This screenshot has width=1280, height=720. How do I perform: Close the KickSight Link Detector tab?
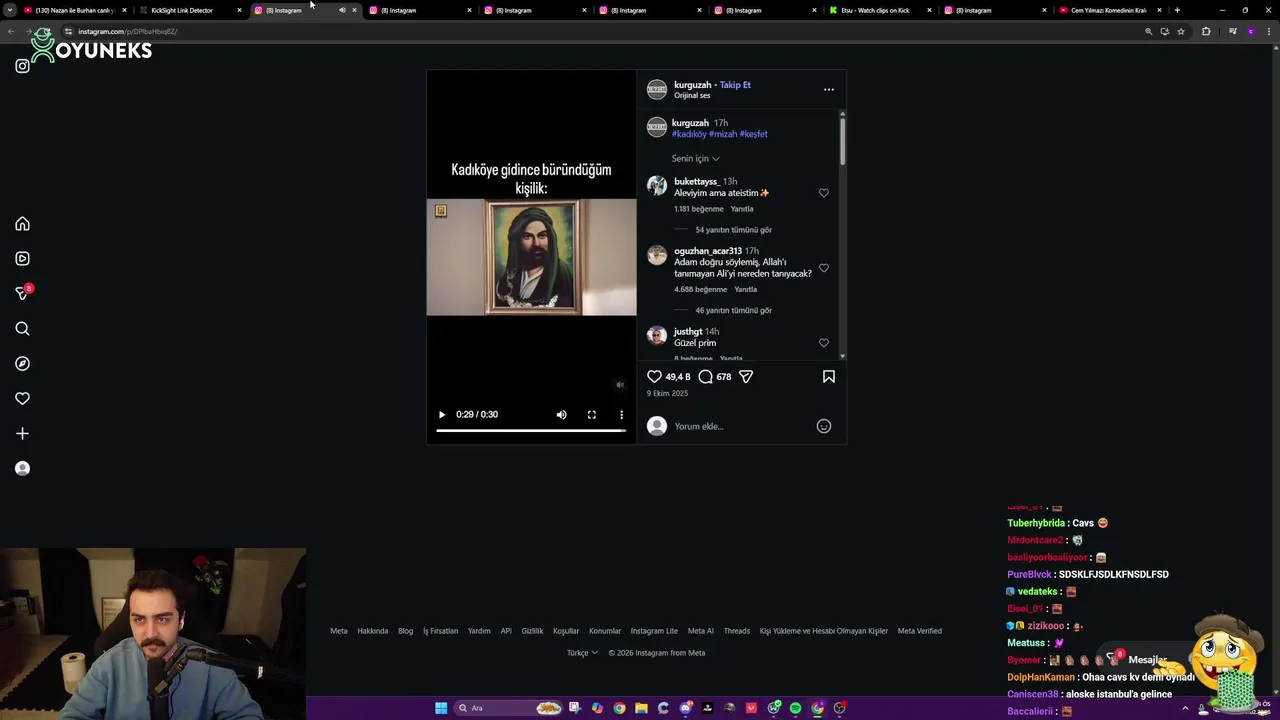[239, 10]
